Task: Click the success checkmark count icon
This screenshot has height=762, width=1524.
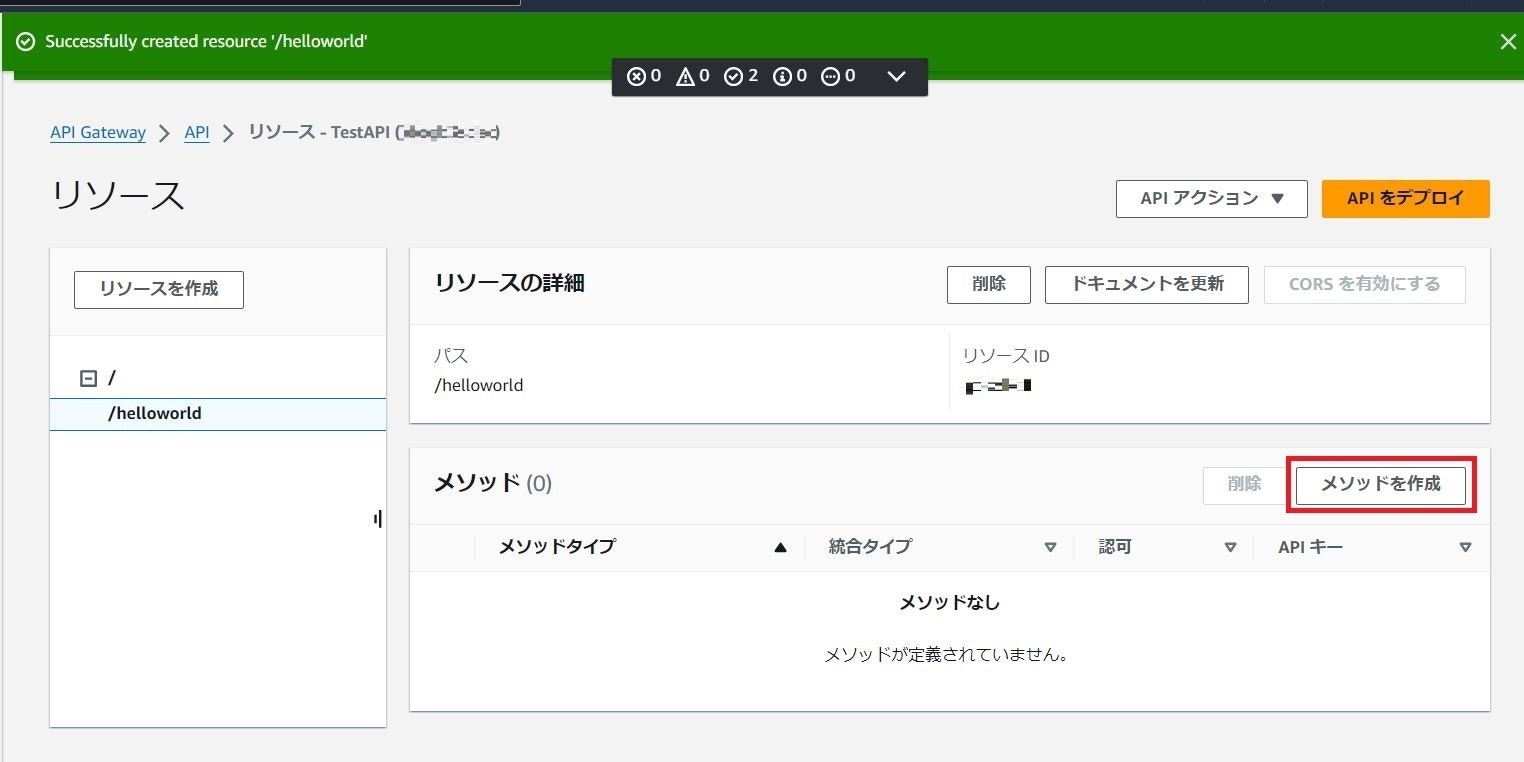Action: (734, 76)
